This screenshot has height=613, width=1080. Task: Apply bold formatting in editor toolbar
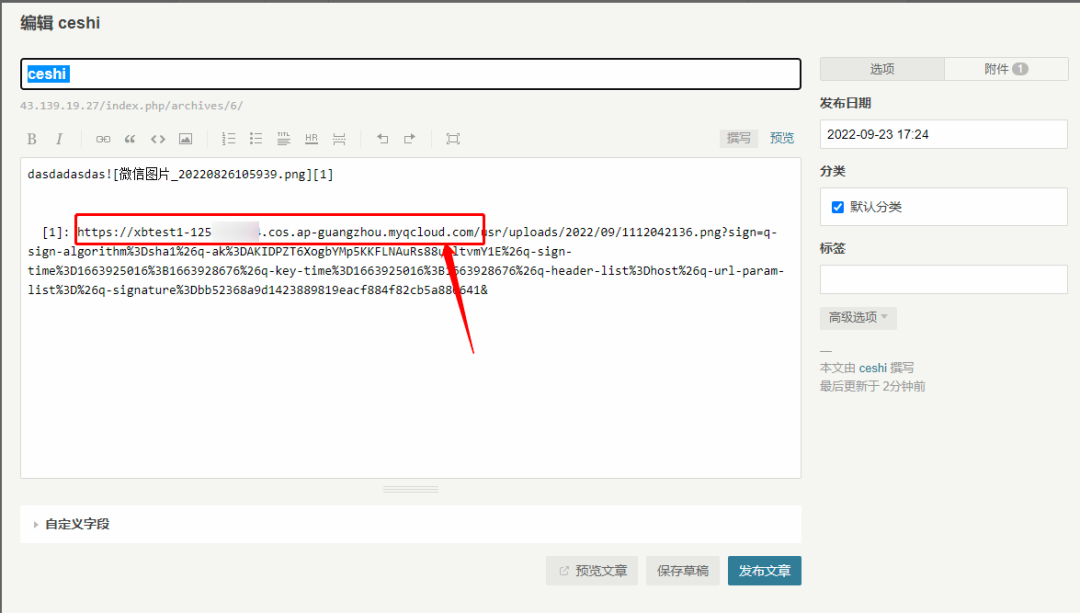pos(32,139)
